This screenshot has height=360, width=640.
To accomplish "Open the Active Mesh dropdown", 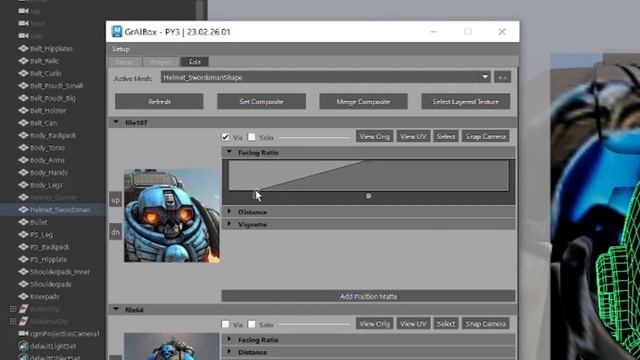I will pyautogui.click(x=325, y=77).
